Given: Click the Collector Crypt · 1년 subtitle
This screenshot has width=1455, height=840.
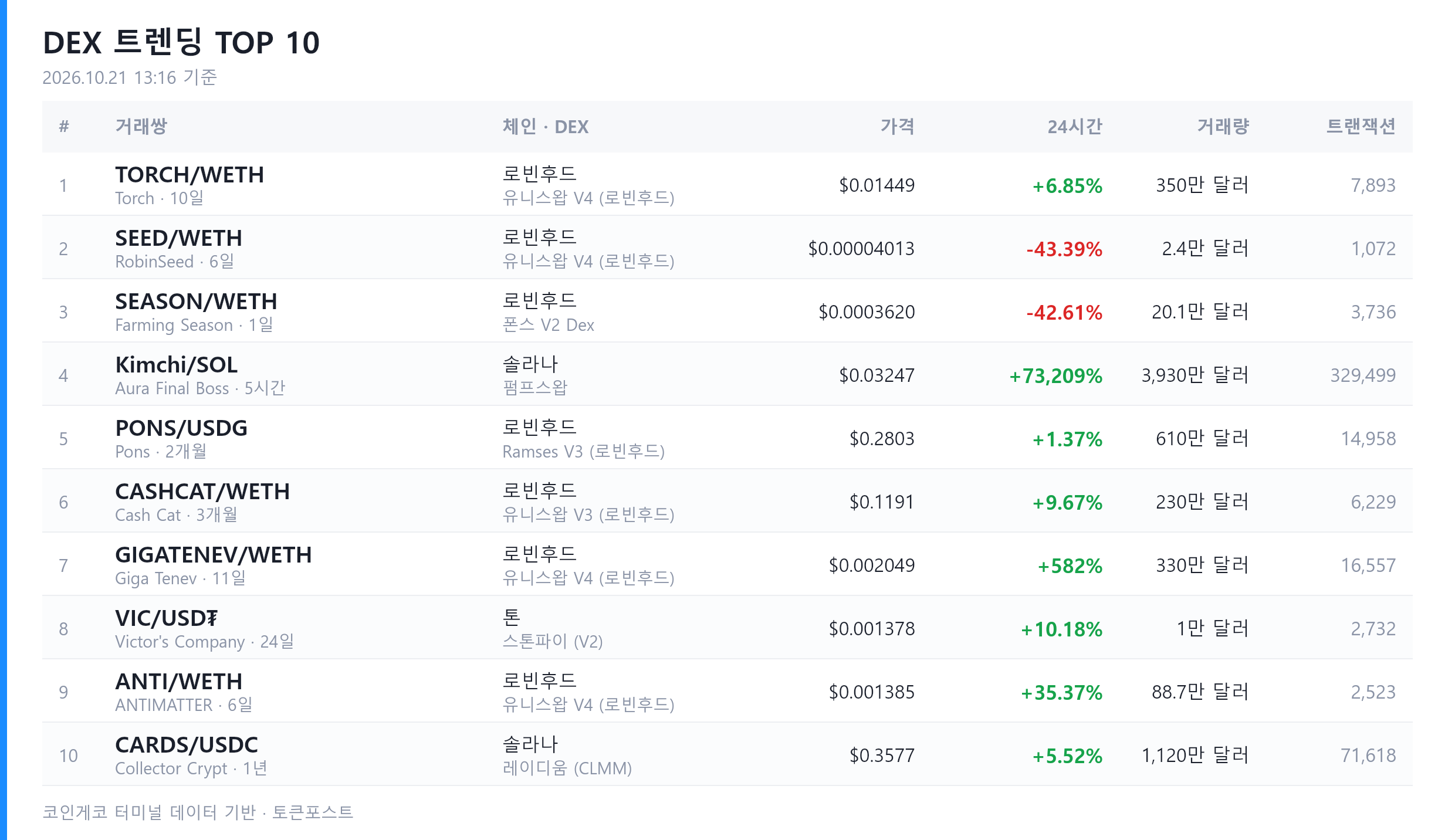Looking at the screenshot, I should 191,768.
